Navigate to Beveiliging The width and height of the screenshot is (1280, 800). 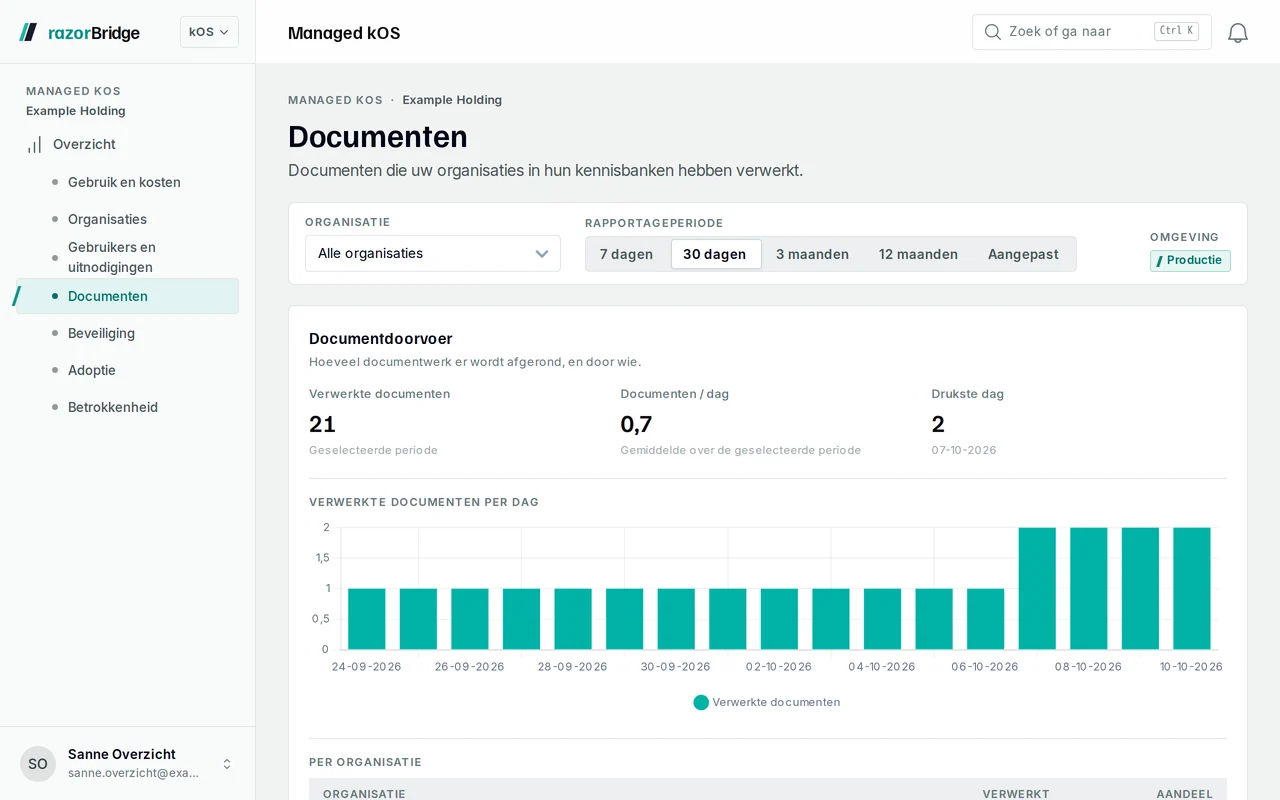(127, 333)
